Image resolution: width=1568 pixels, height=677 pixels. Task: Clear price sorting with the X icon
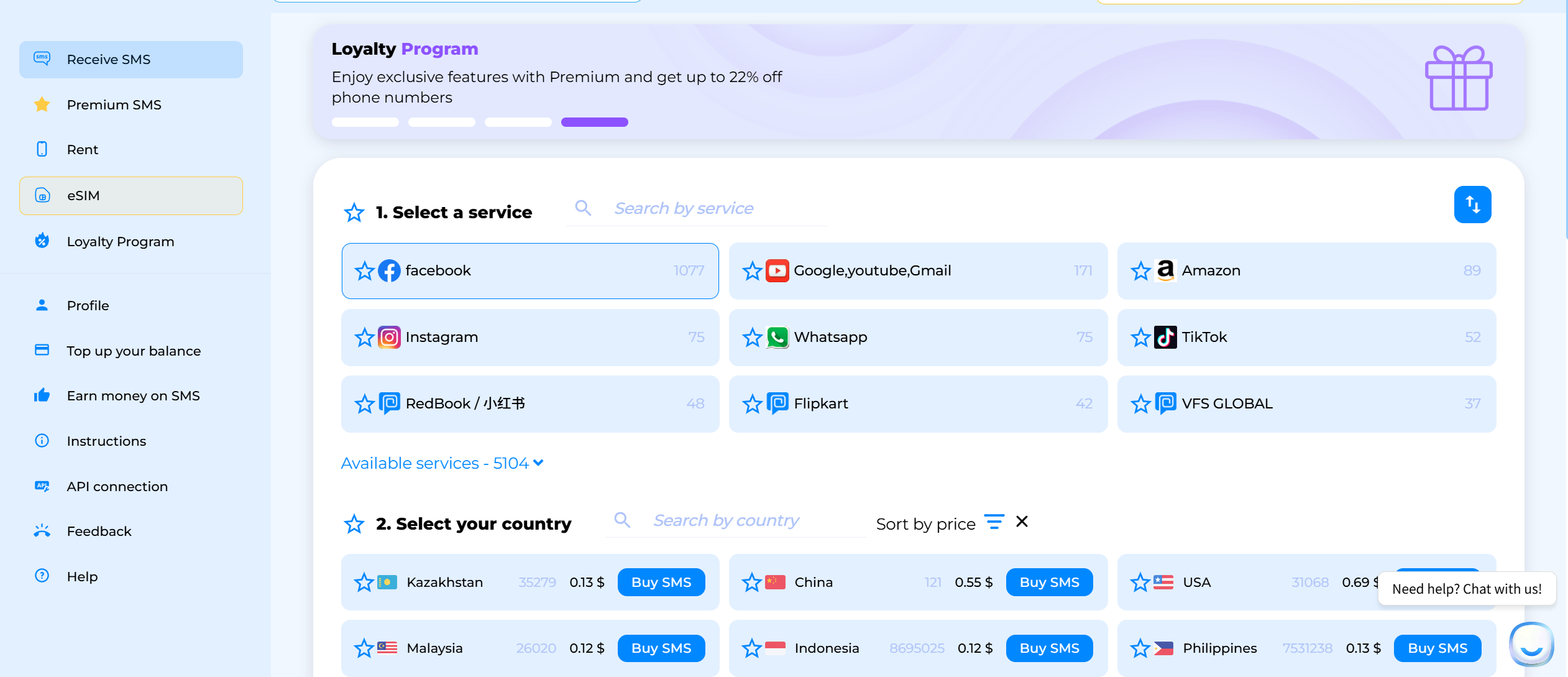click(1022, 522)
